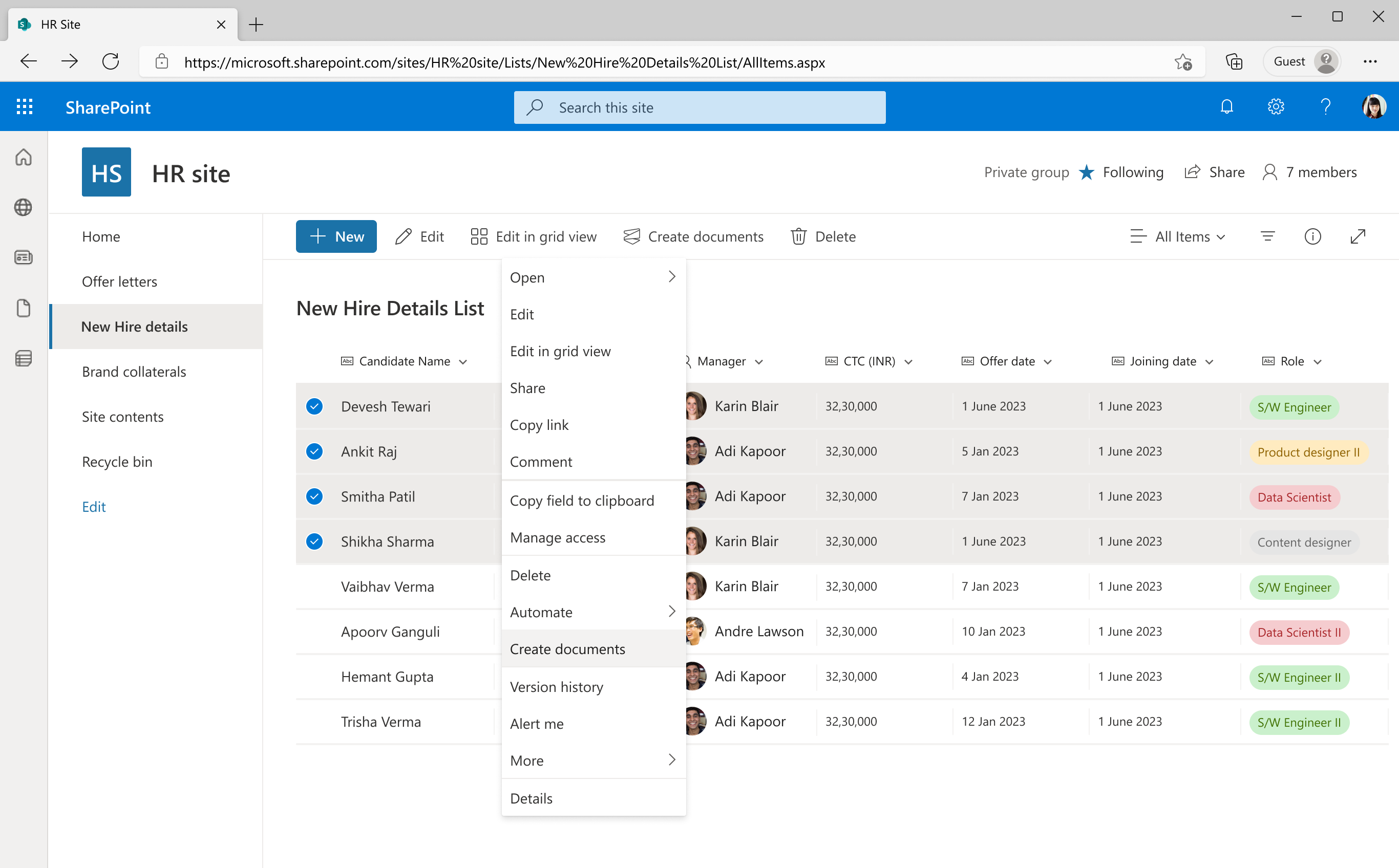Click Delete in the command bar
Viewport: 1399px width, 868px height.
coord(823,236)
